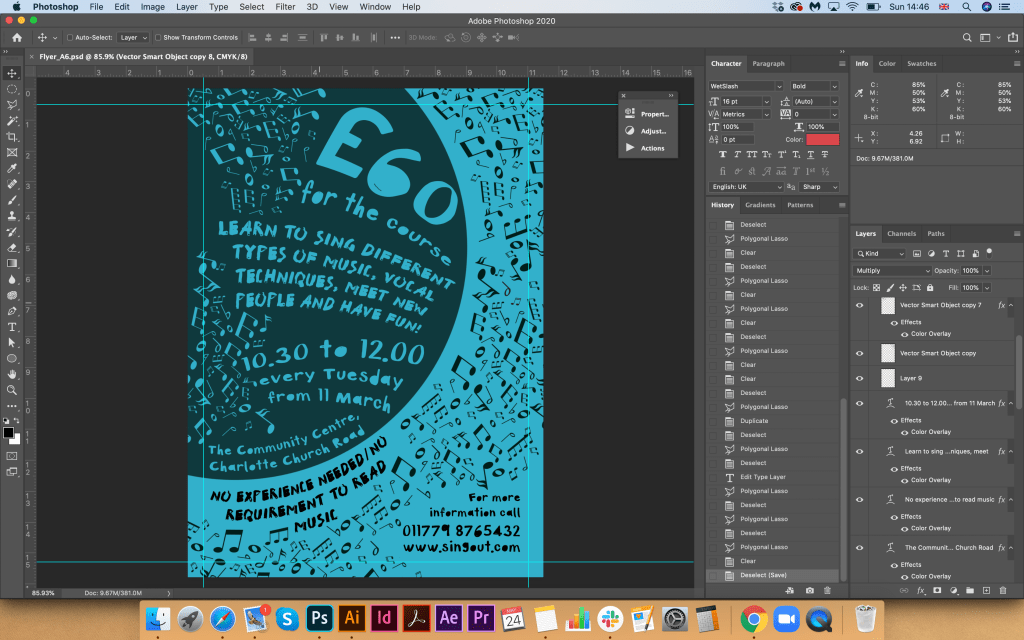This screenshot has width=1024, height=640.
Task: Hide the Layer 9 layer
Action: (859, 378)
